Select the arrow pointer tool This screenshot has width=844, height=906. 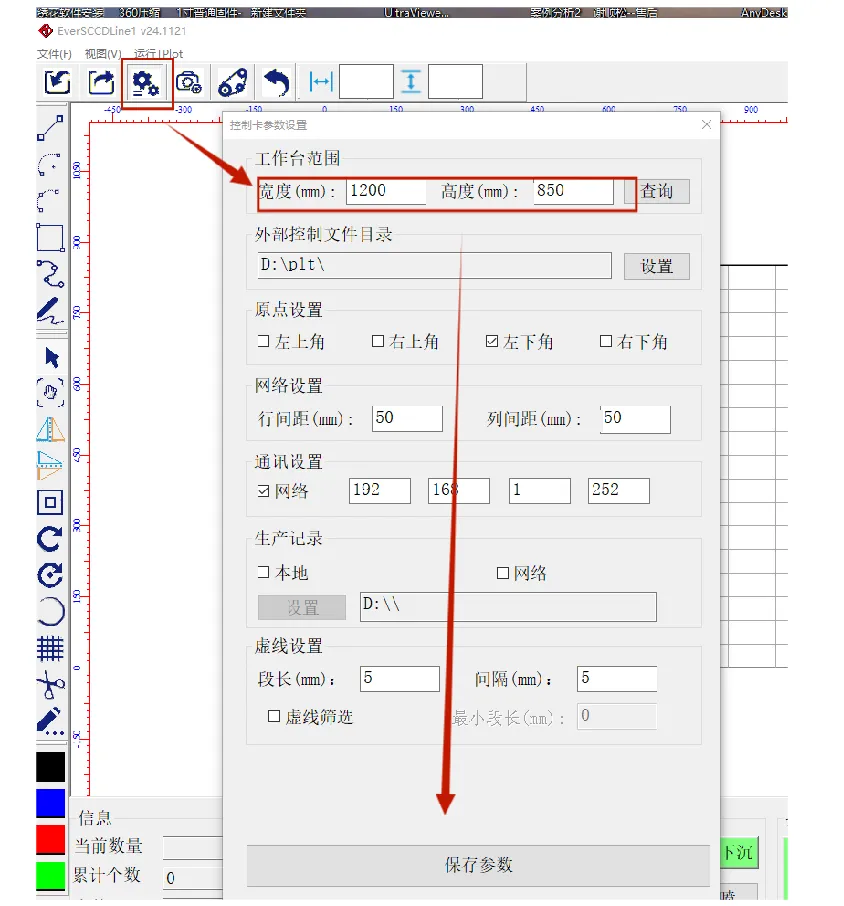click(x=51, y=358)
